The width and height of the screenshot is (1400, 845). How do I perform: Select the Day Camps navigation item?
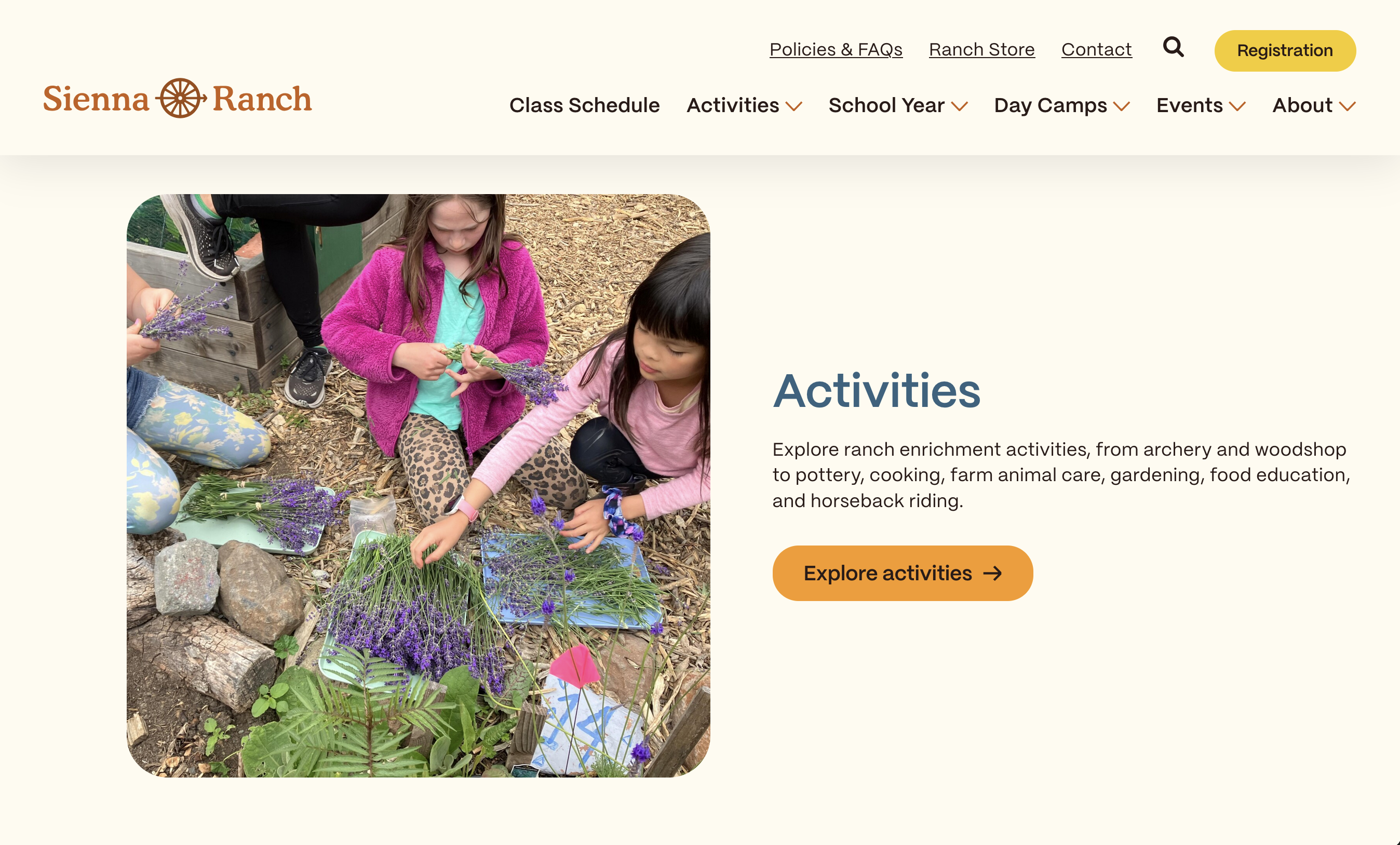tap(1050, 105)
